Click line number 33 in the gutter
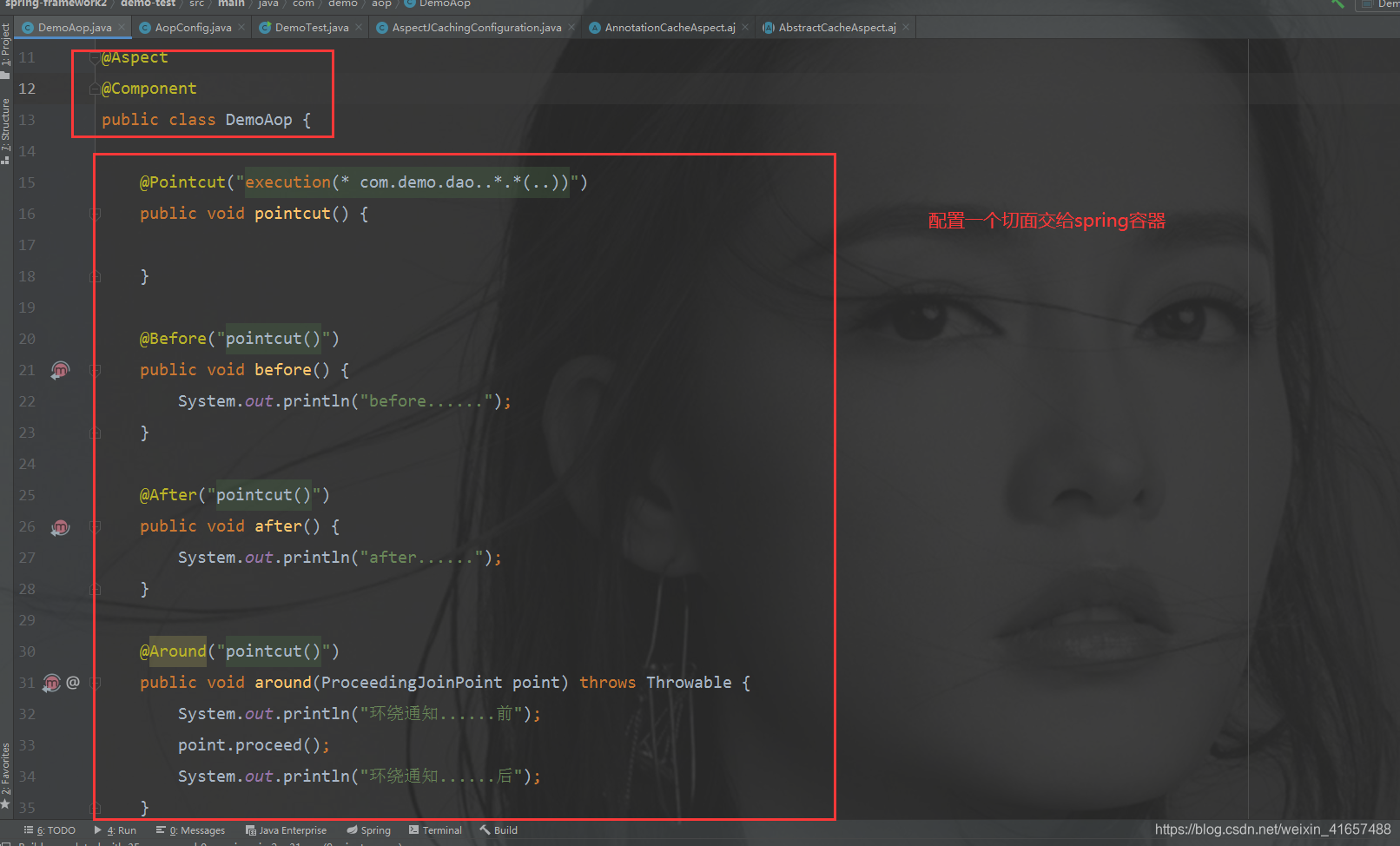The width and height of the screenshot is (1400, 846). [27, 745]
